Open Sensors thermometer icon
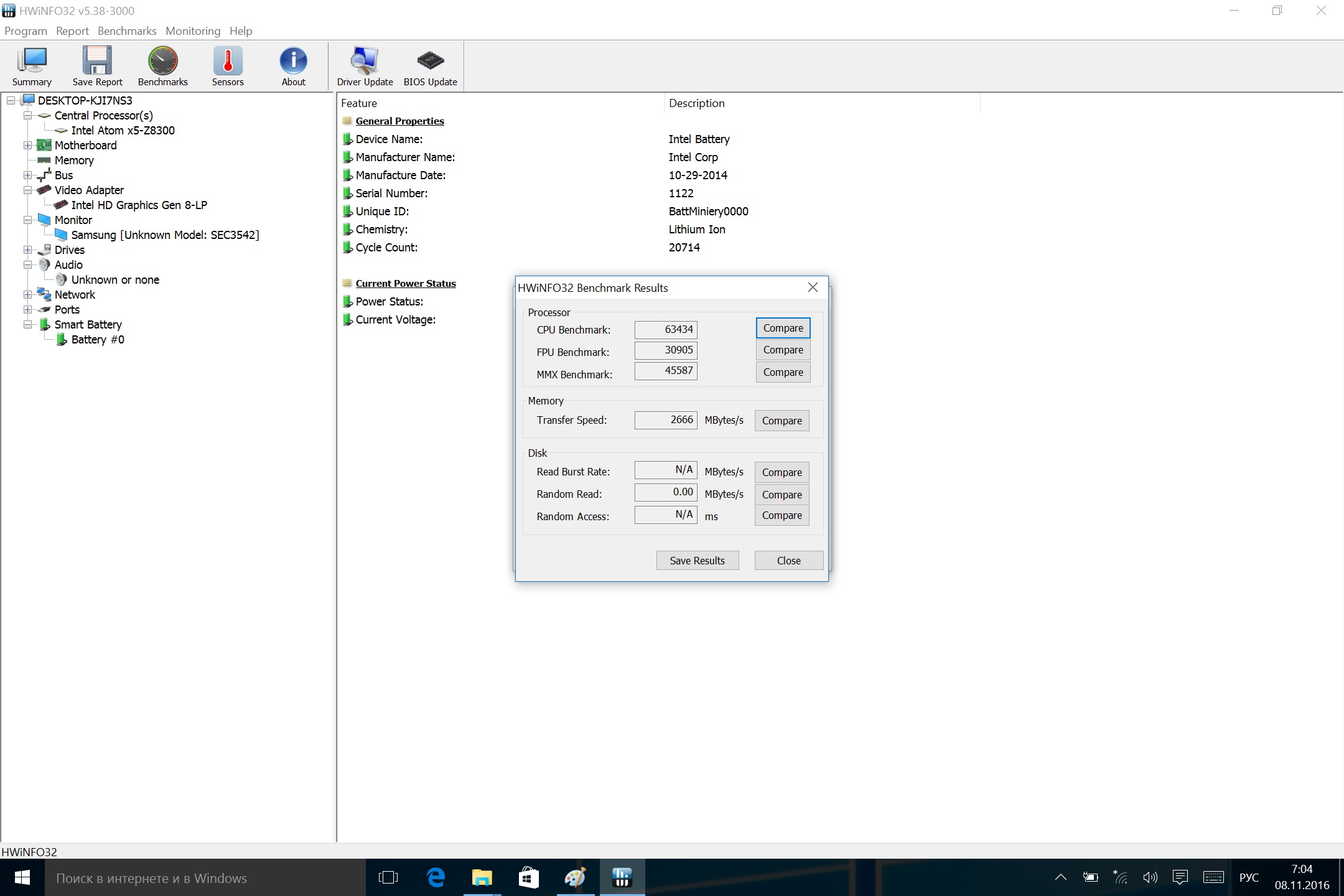The image size is (1344, 896). point(228,67)
